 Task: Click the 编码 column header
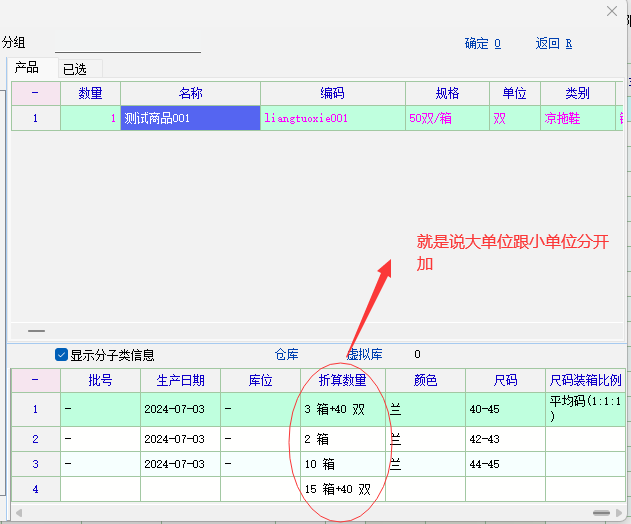click(332, 93)
